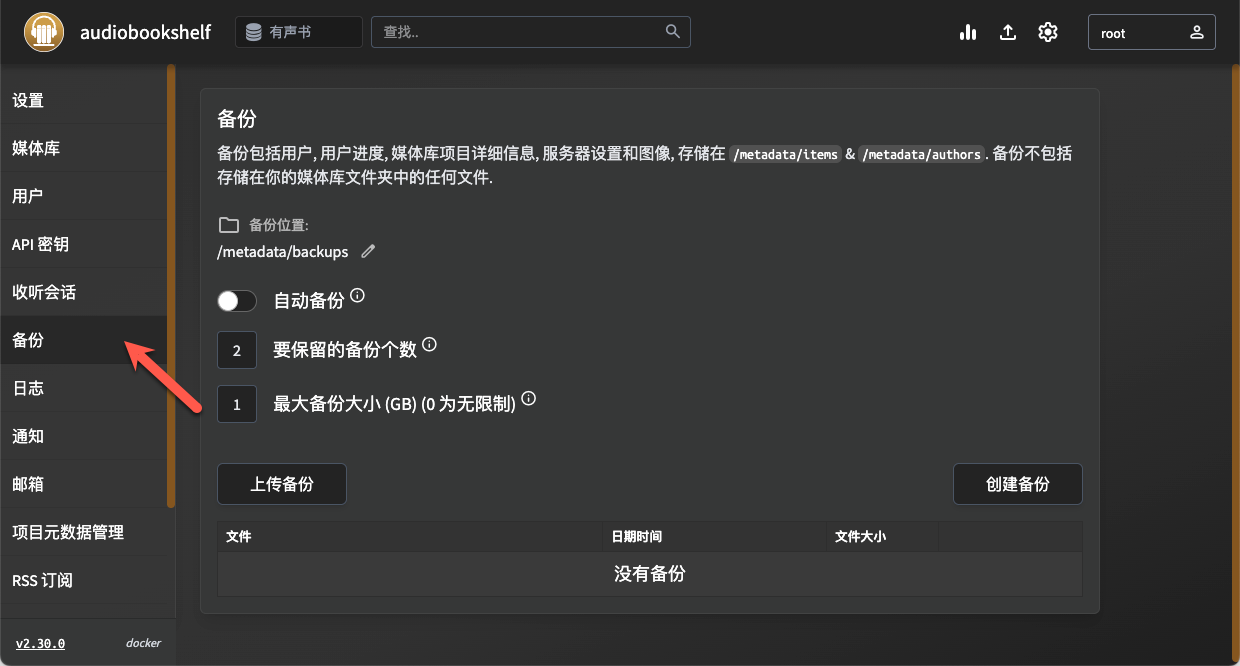
Task: Open API 密钥 sidebar item
Action: click(x=84, y=244)
